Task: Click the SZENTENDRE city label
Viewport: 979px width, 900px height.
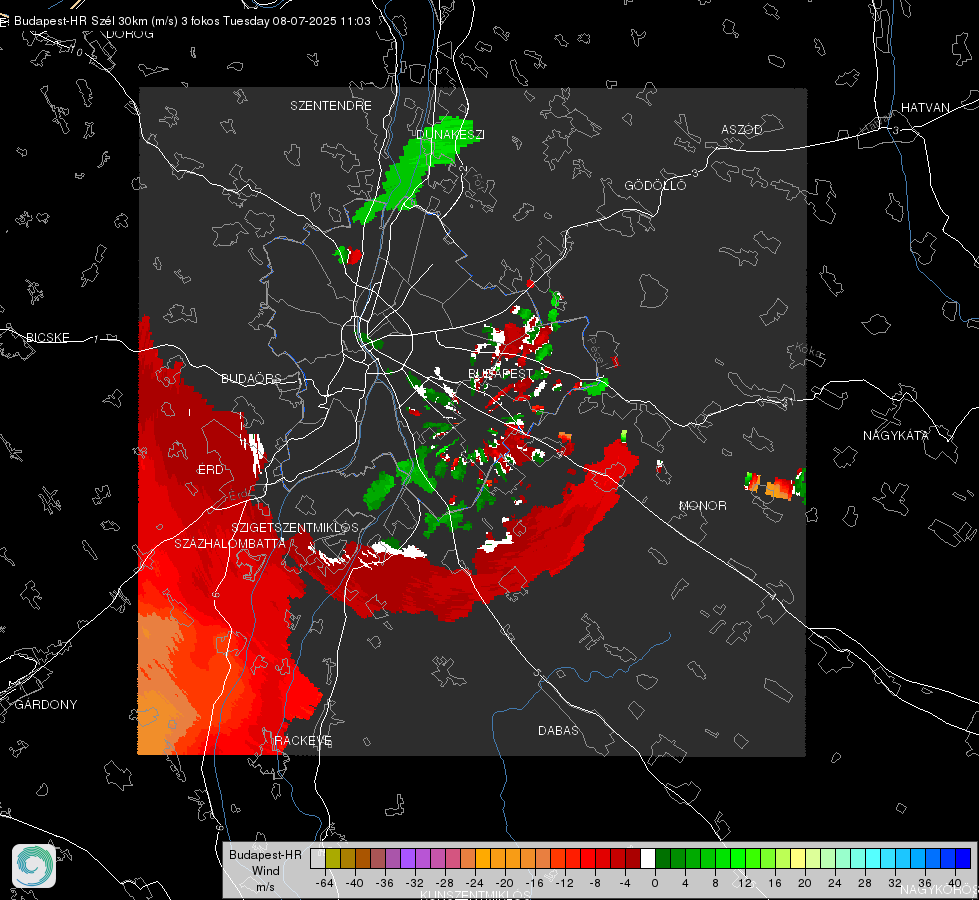Action: (331, 106)
